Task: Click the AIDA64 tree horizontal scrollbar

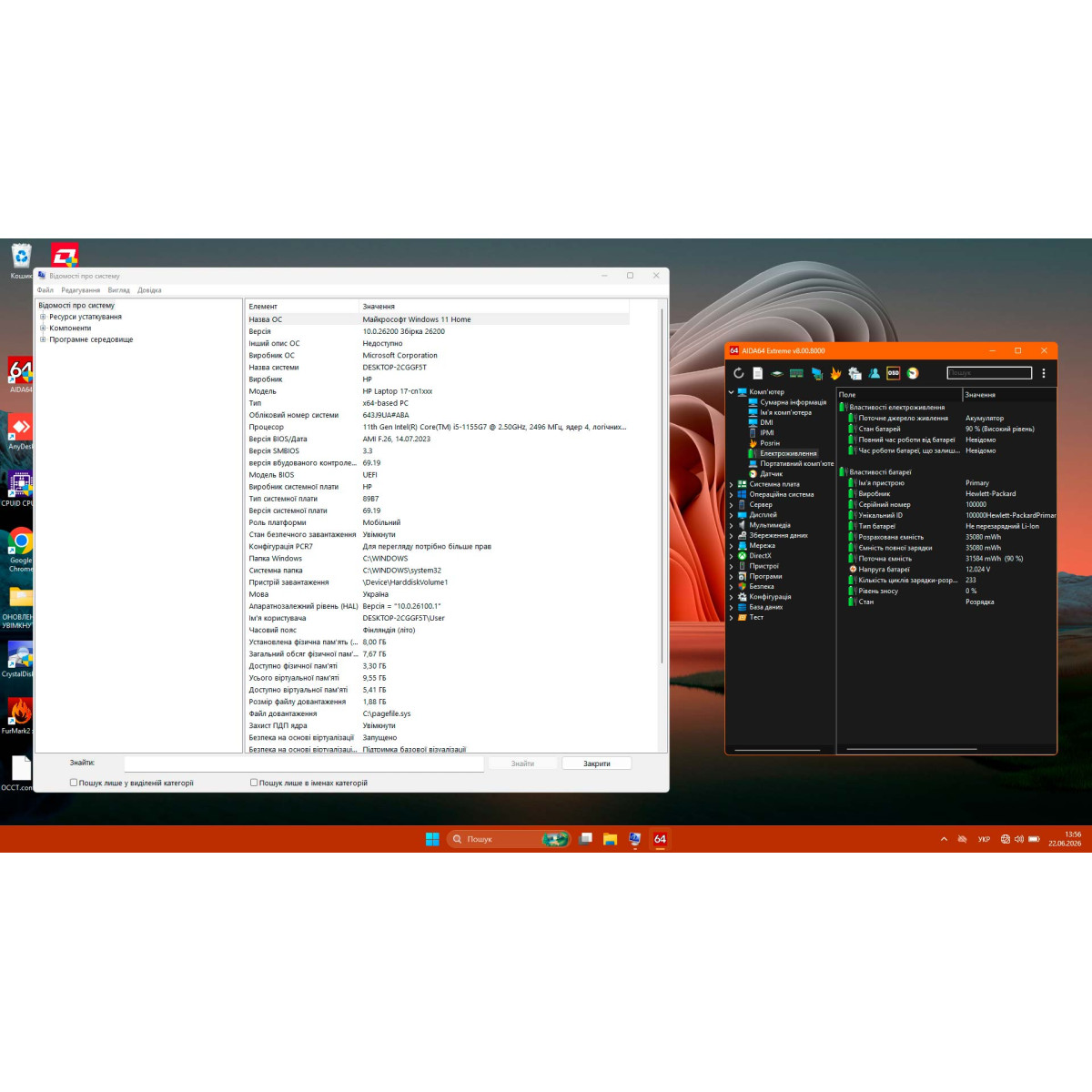Action: click(x=776, y=750)
